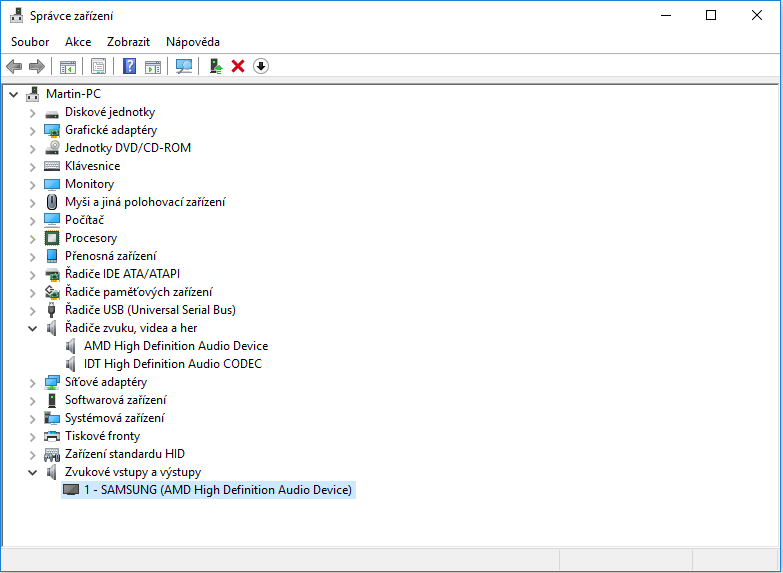Expand the Diskové jednotky category
The image size is (783, 573).
32,113
